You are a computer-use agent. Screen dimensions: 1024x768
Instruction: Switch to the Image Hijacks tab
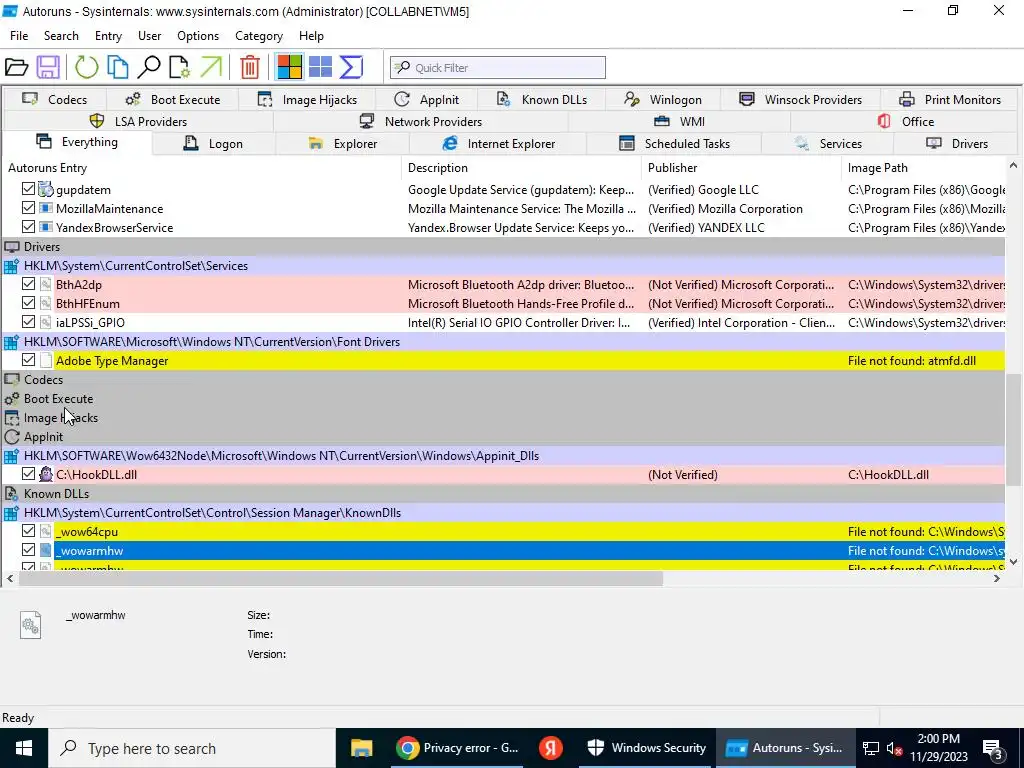tap(308, 100)
